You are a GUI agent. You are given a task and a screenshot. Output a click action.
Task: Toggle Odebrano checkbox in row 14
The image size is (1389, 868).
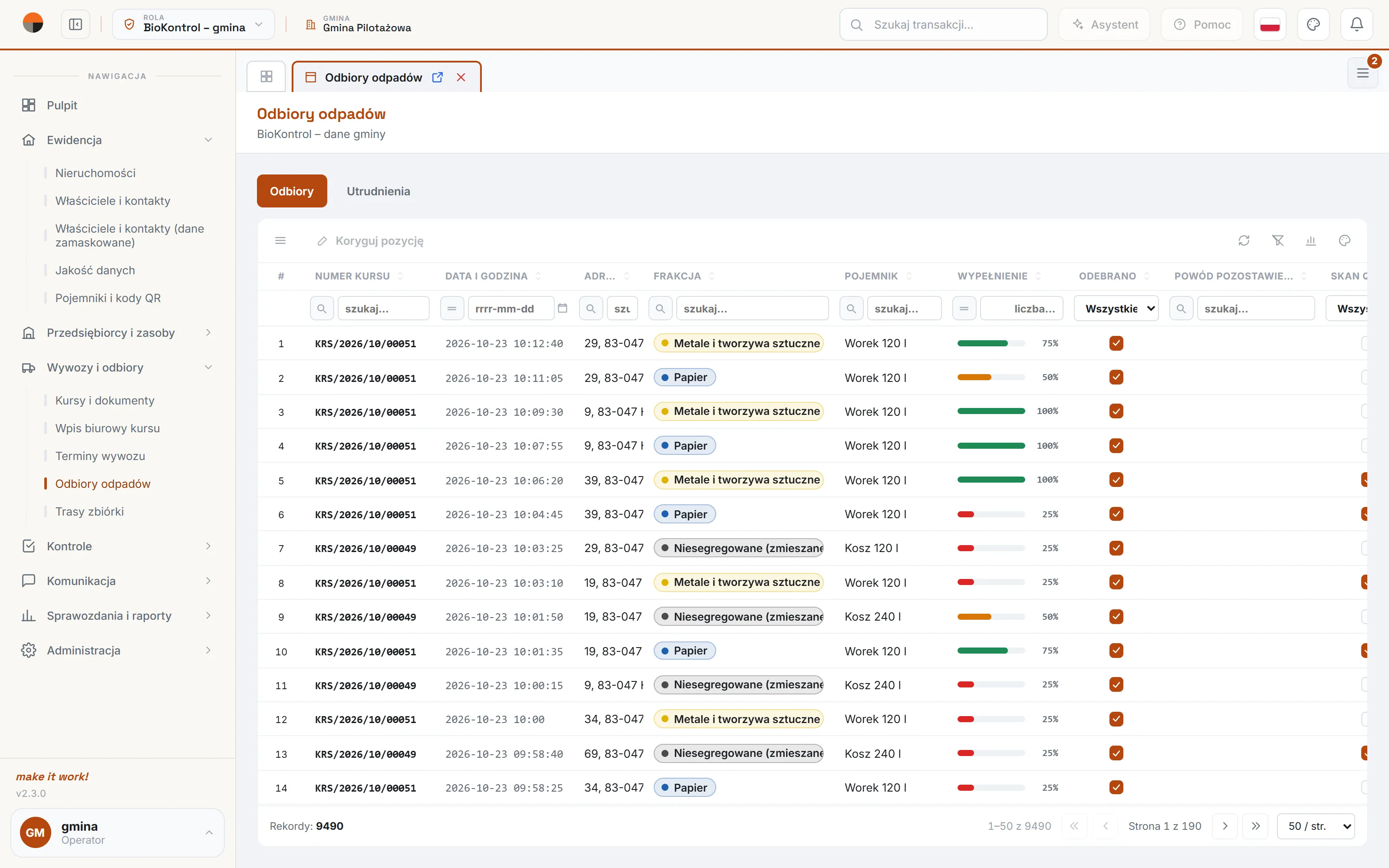coord(1116,787)
